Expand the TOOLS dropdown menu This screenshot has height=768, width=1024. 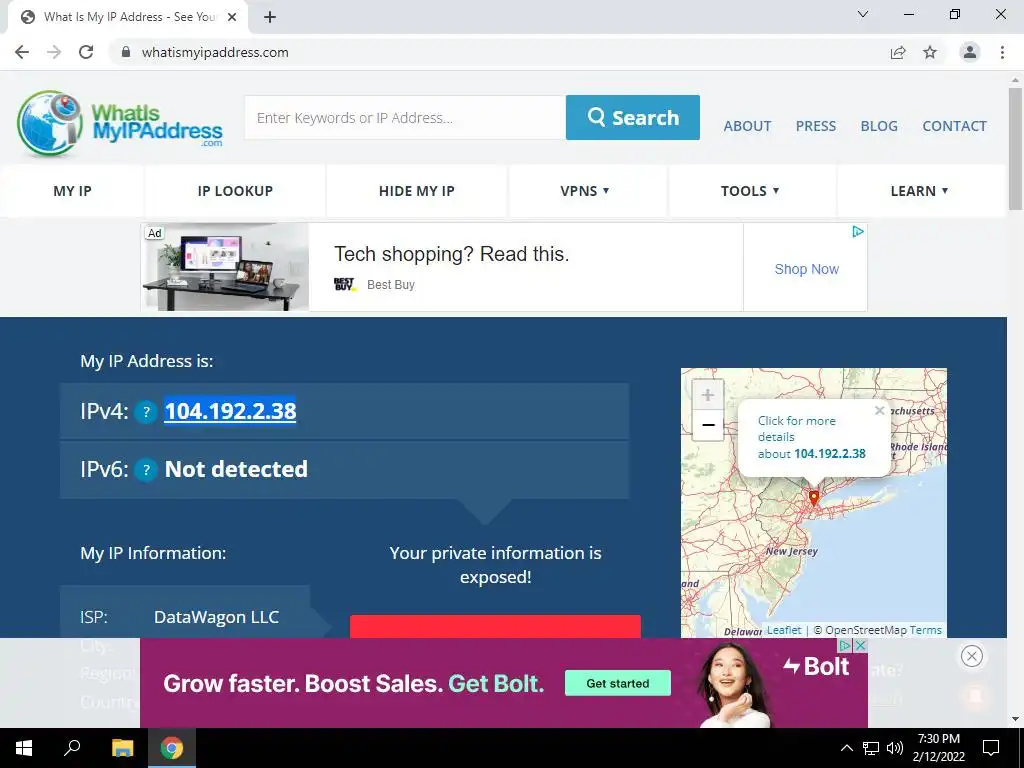750,191
